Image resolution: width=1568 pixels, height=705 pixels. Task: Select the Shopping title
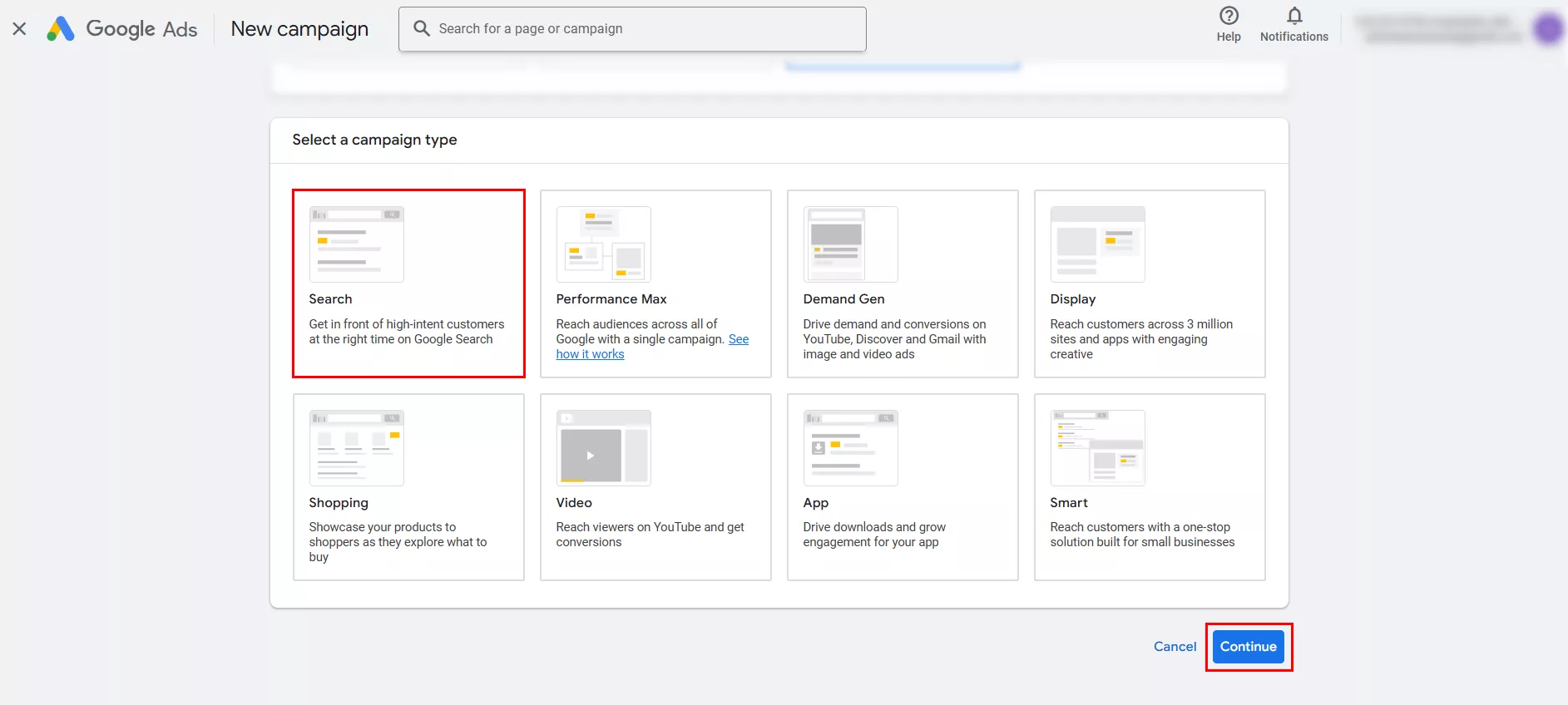click(x=339, y=503)
